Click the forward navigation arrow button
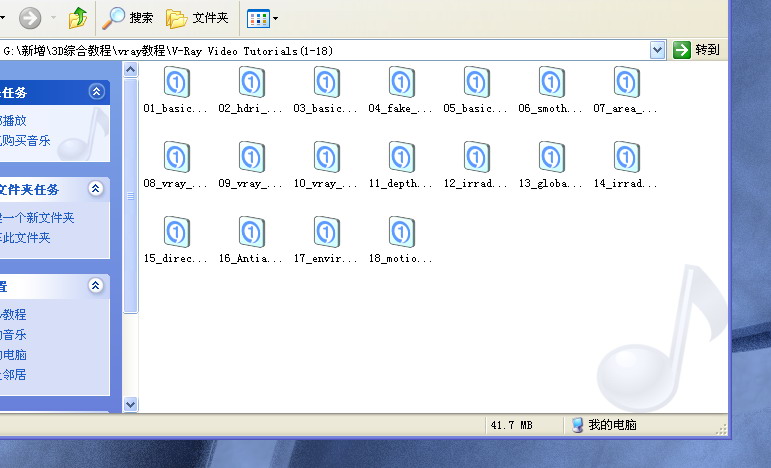 click(31, 17)
